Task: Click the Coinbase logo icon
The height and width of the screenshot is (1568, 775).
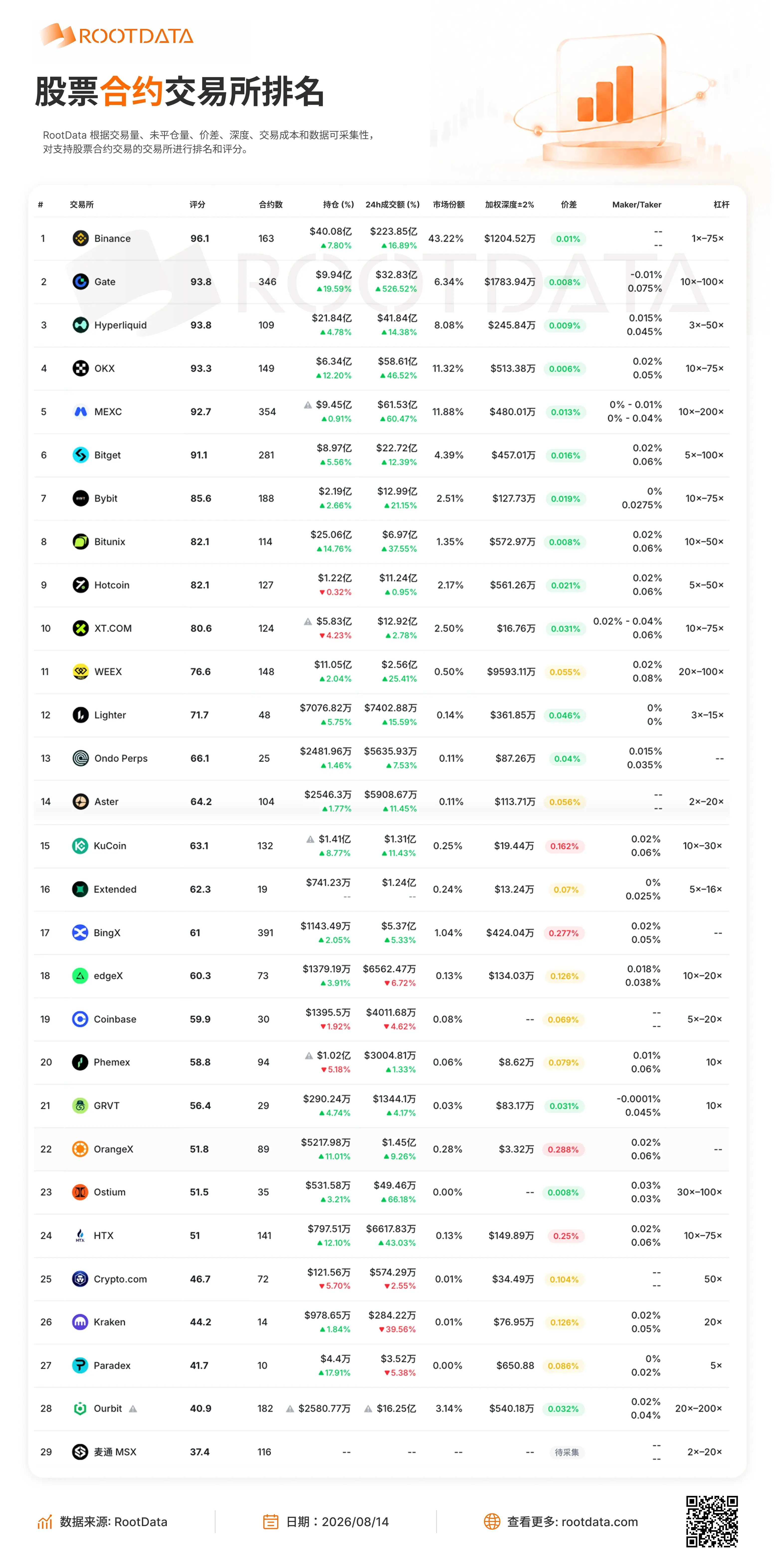Action: pyautogui.click(x=80, y=1019)
